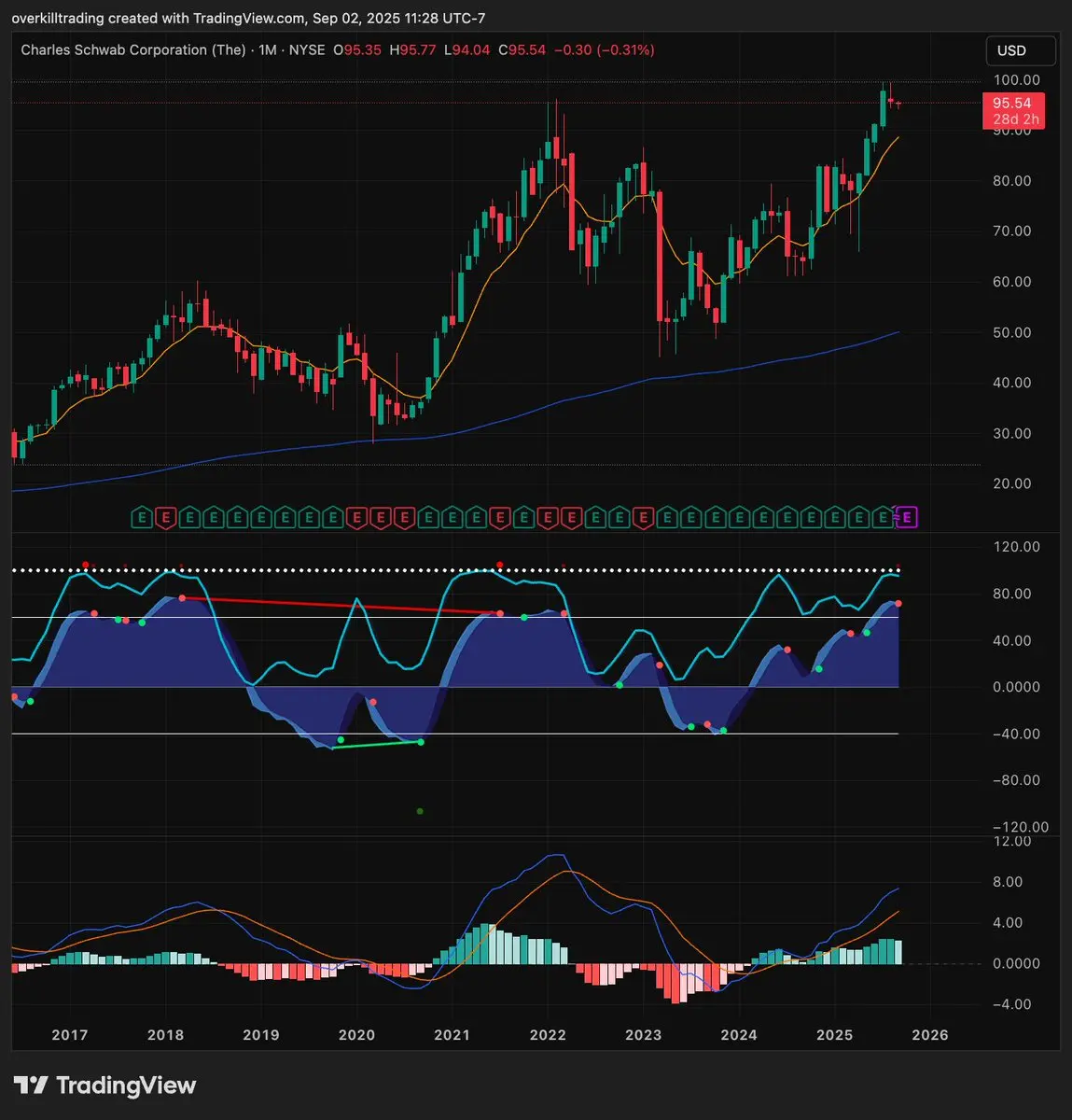Click the 2017 label on the time axis
This screenshot has width=1072, height=1120.
tap(70, 1035)
